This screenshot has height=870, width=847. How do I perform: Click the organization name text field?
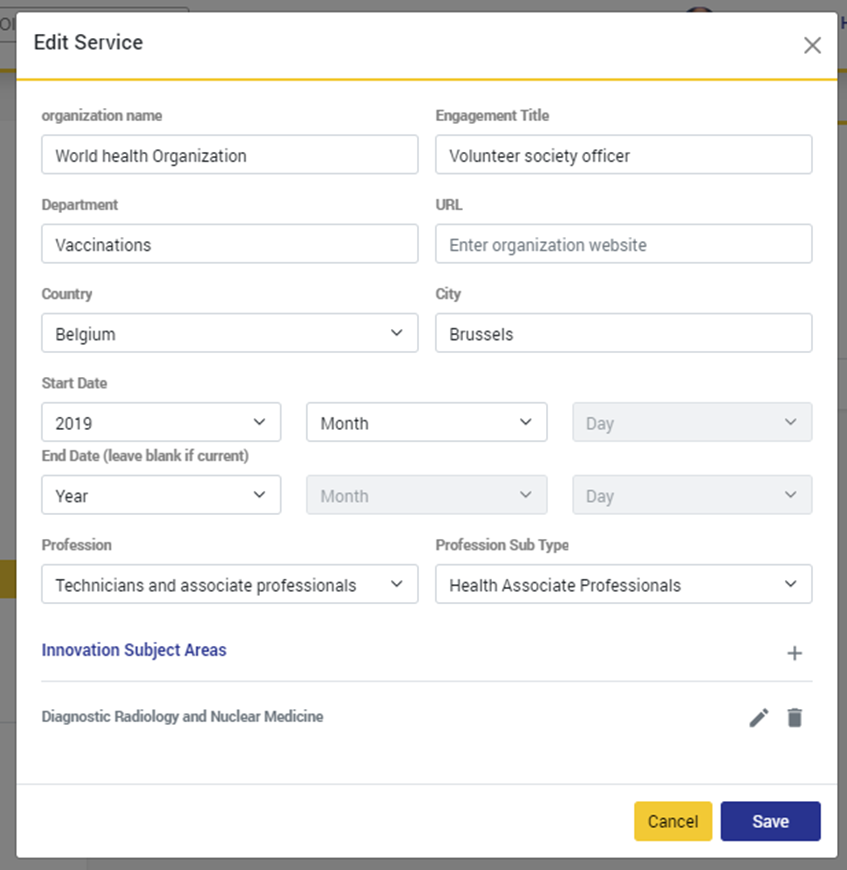coord(229,155)
